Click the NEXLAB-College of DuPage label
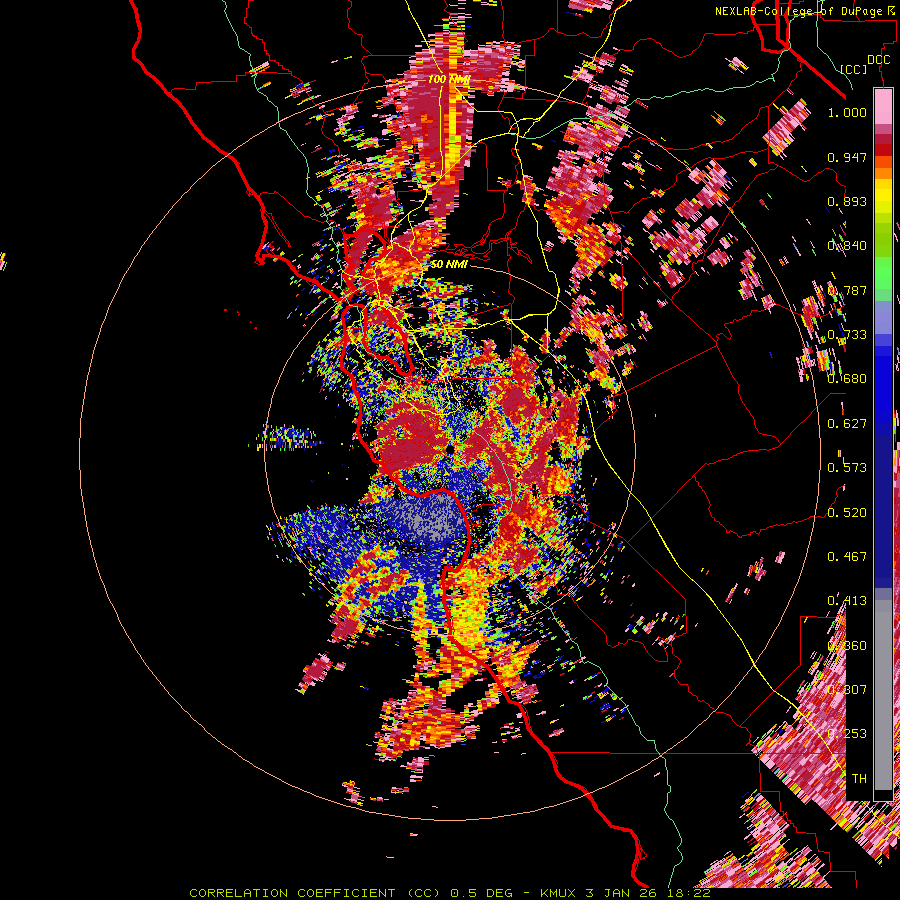 807,11
